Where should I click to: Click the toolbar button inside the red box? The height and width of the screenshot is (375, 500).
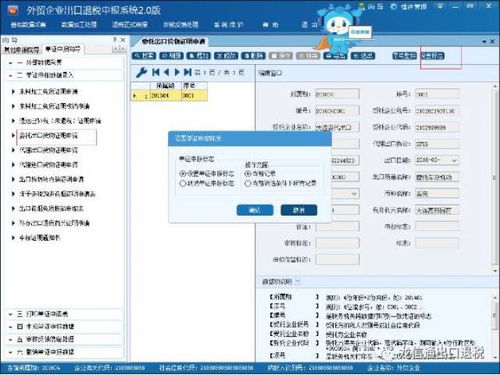[433, 56]
